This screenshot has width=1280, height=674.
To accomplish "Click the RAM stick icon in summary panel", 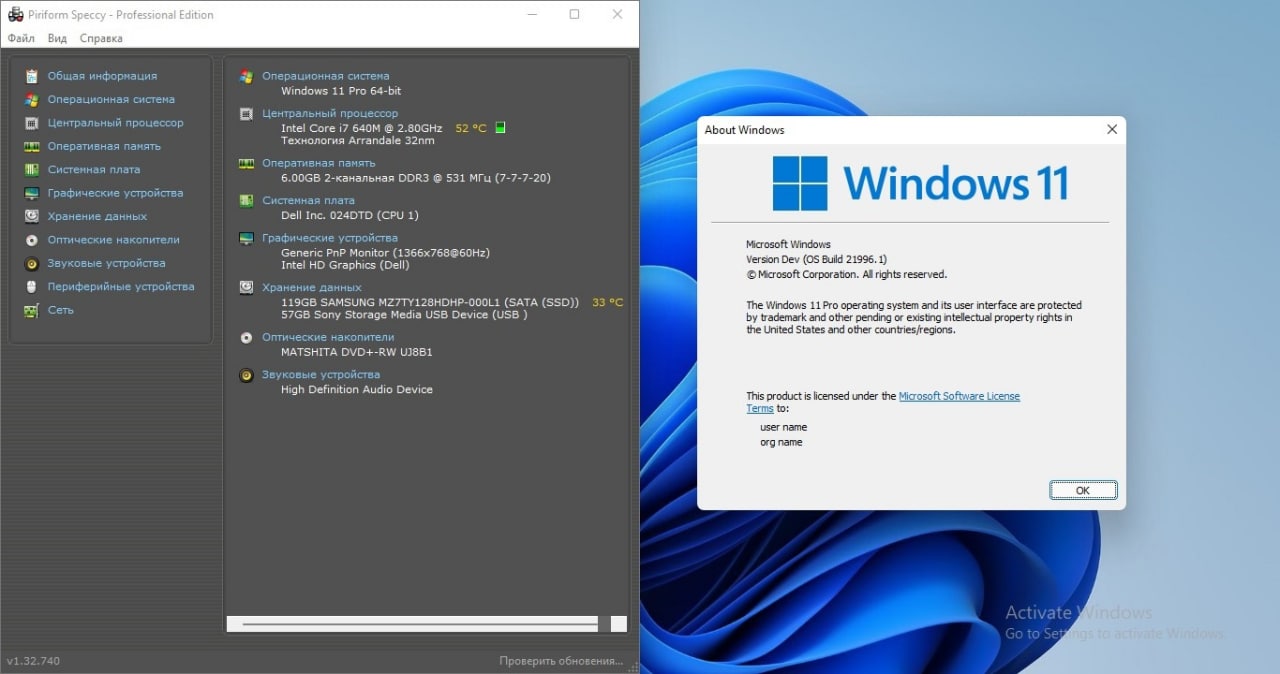I will point(246,163).
